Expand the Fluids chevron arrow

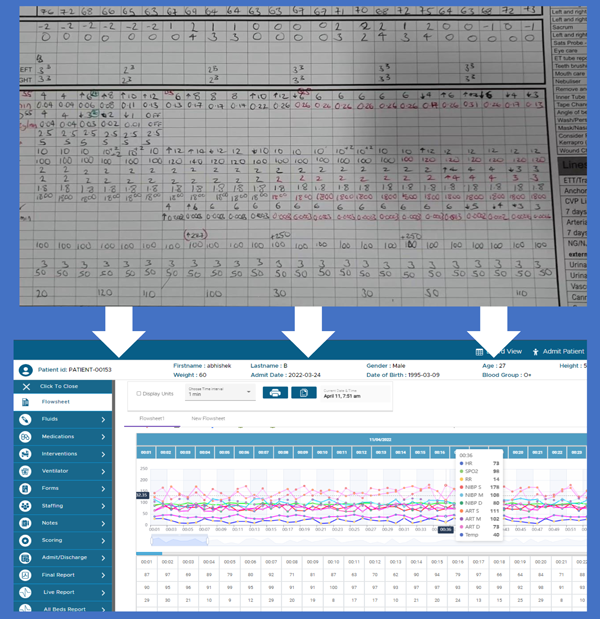tap(103, 420)
